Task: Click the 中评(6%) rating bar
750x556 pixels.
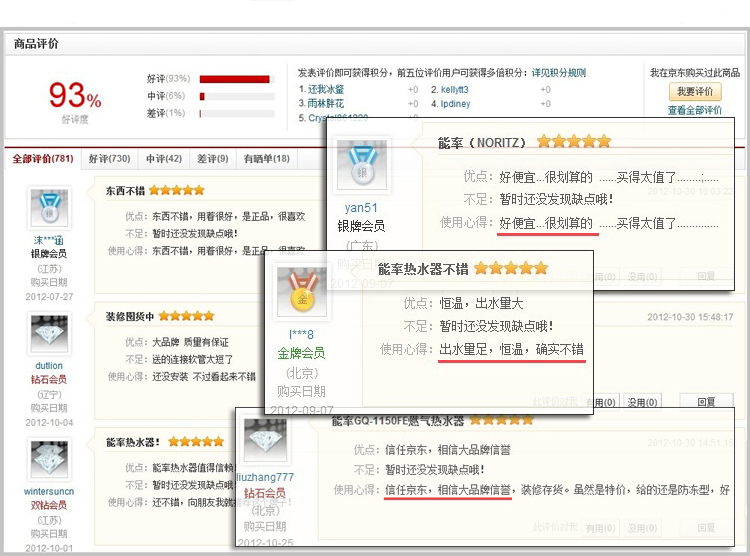Action: [237, 96]
